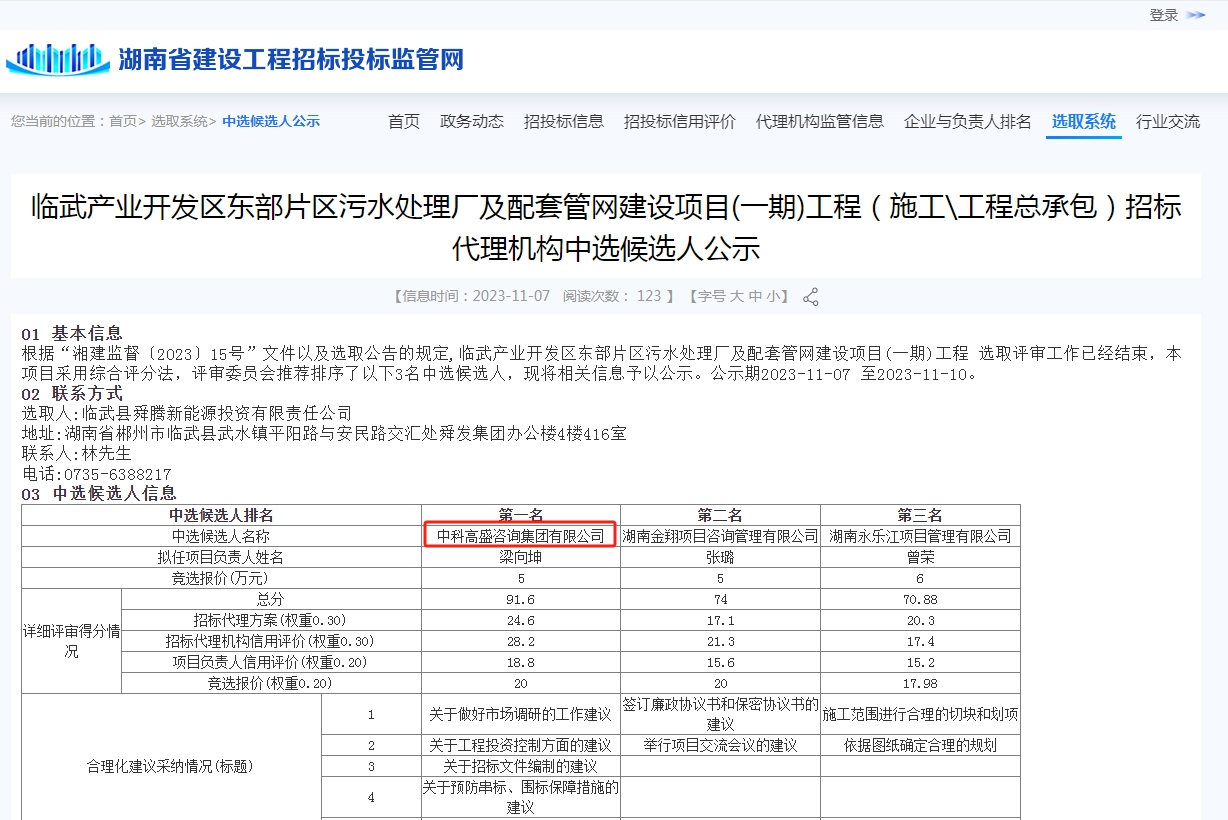Click the row label 招标代理方案(权重0.30)

pyautogui.click(x=271, y=620)
